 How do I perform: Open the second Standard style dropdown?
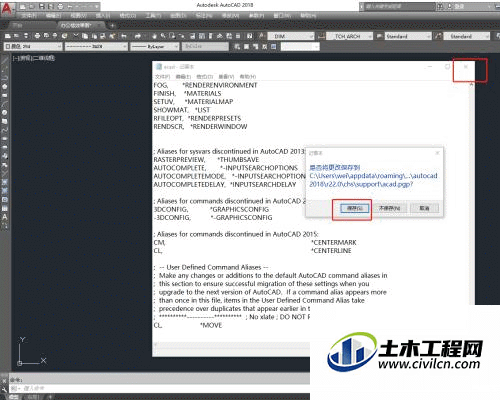click(467, 36)
